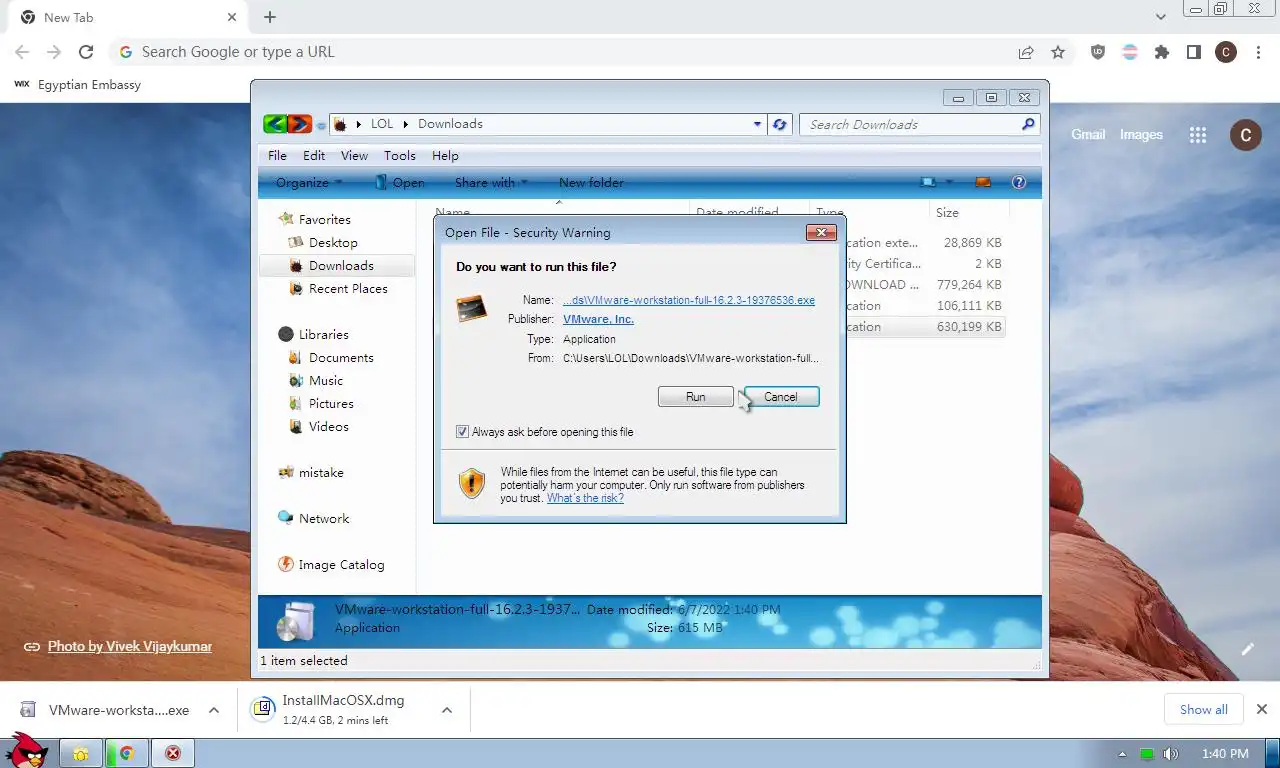Click the Chrome icon in the taskbar
This screenshot has height=768, width=1280.
(x=127, y=753)
